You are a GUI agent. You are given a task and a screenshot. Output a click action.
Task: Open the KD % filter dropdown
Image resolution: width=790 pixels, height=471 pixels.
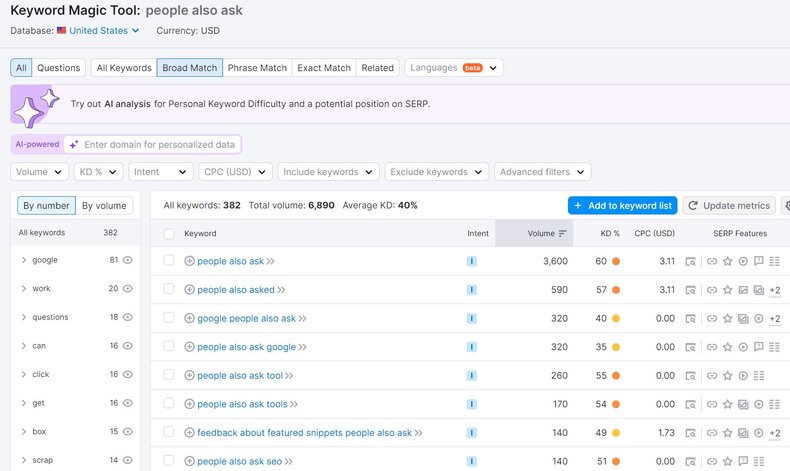[x=98, y=172]
